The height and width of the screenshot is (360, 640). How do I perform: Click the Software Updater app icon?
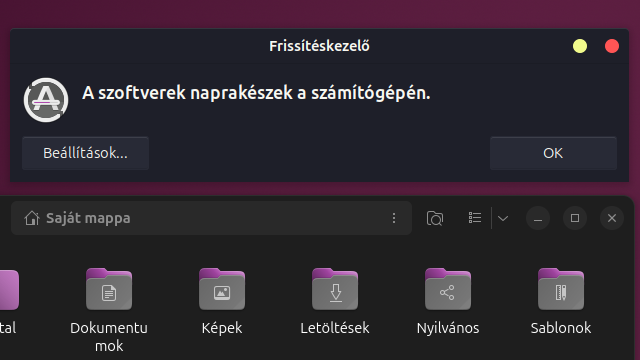tap(46, 100)
